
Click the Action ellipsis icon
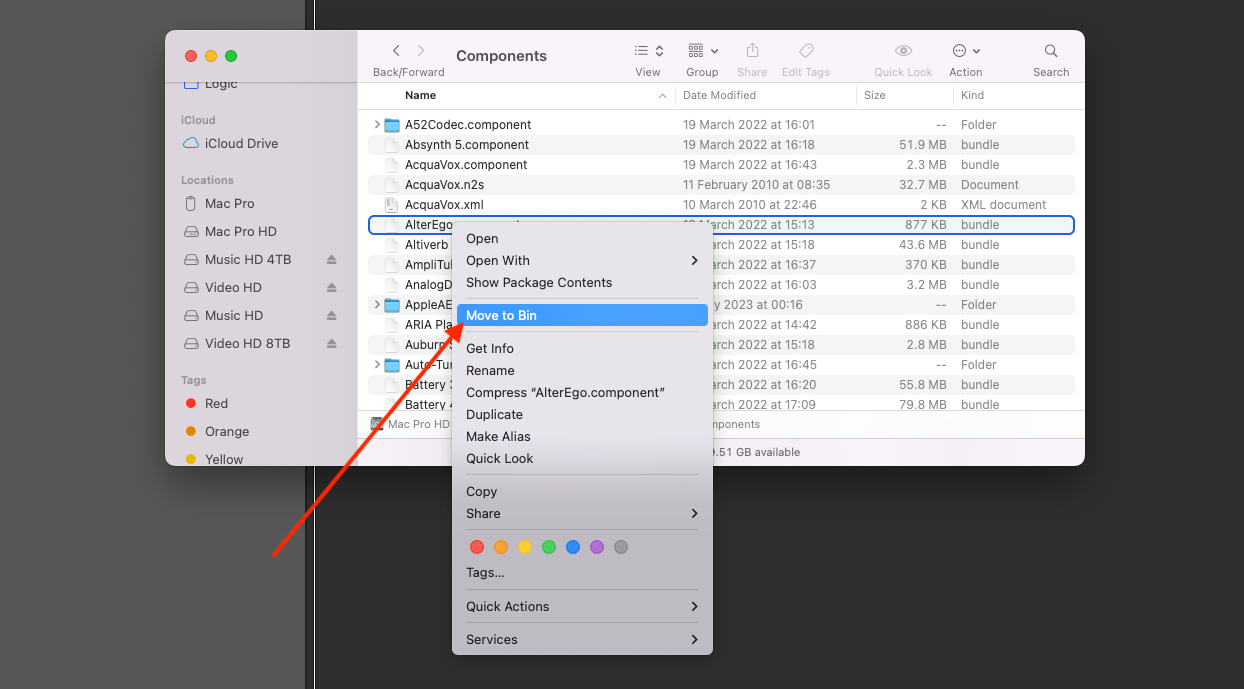[x=960, y=50]
